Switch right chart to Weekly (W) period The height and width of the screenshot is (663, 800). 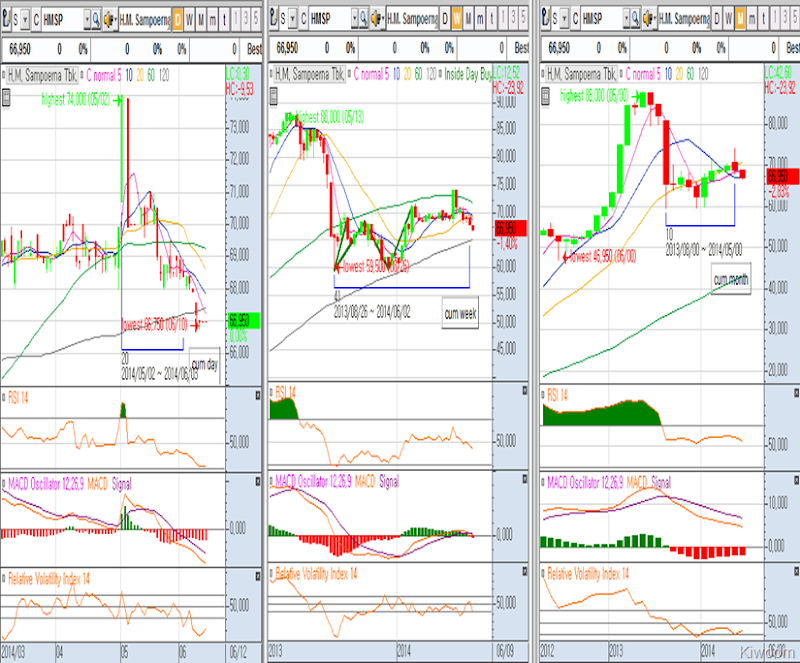pyautogui.click(x=729, y=19)
